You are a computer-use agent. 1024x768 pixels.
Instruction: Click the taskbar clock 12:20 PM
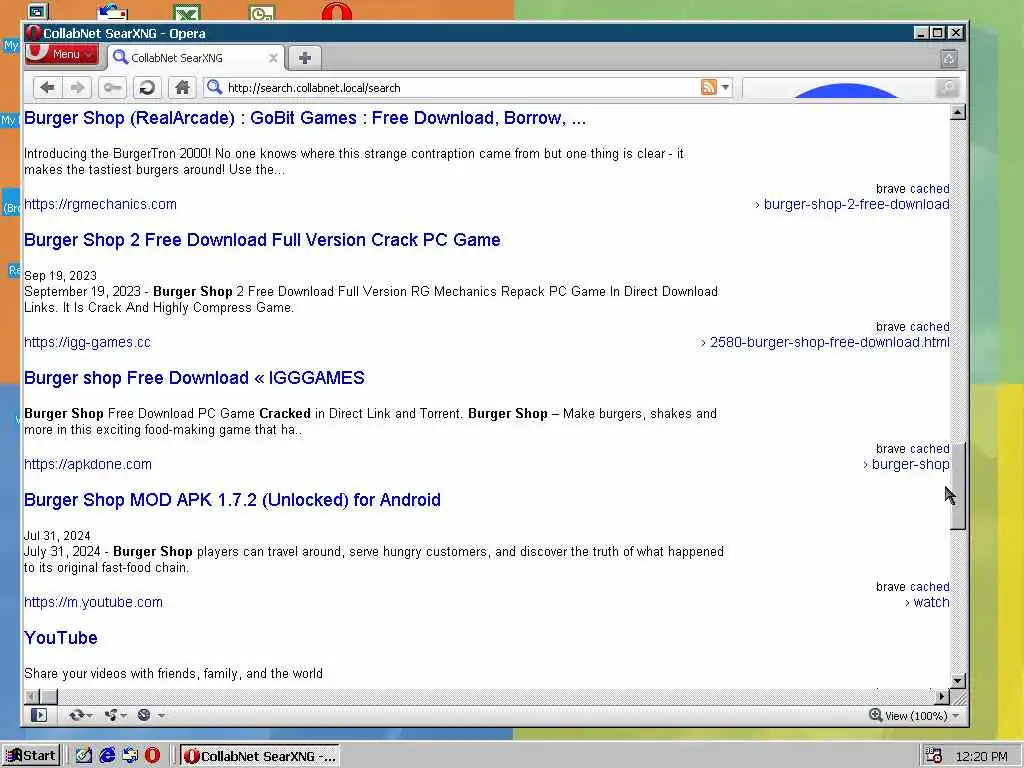pos(982,756)
